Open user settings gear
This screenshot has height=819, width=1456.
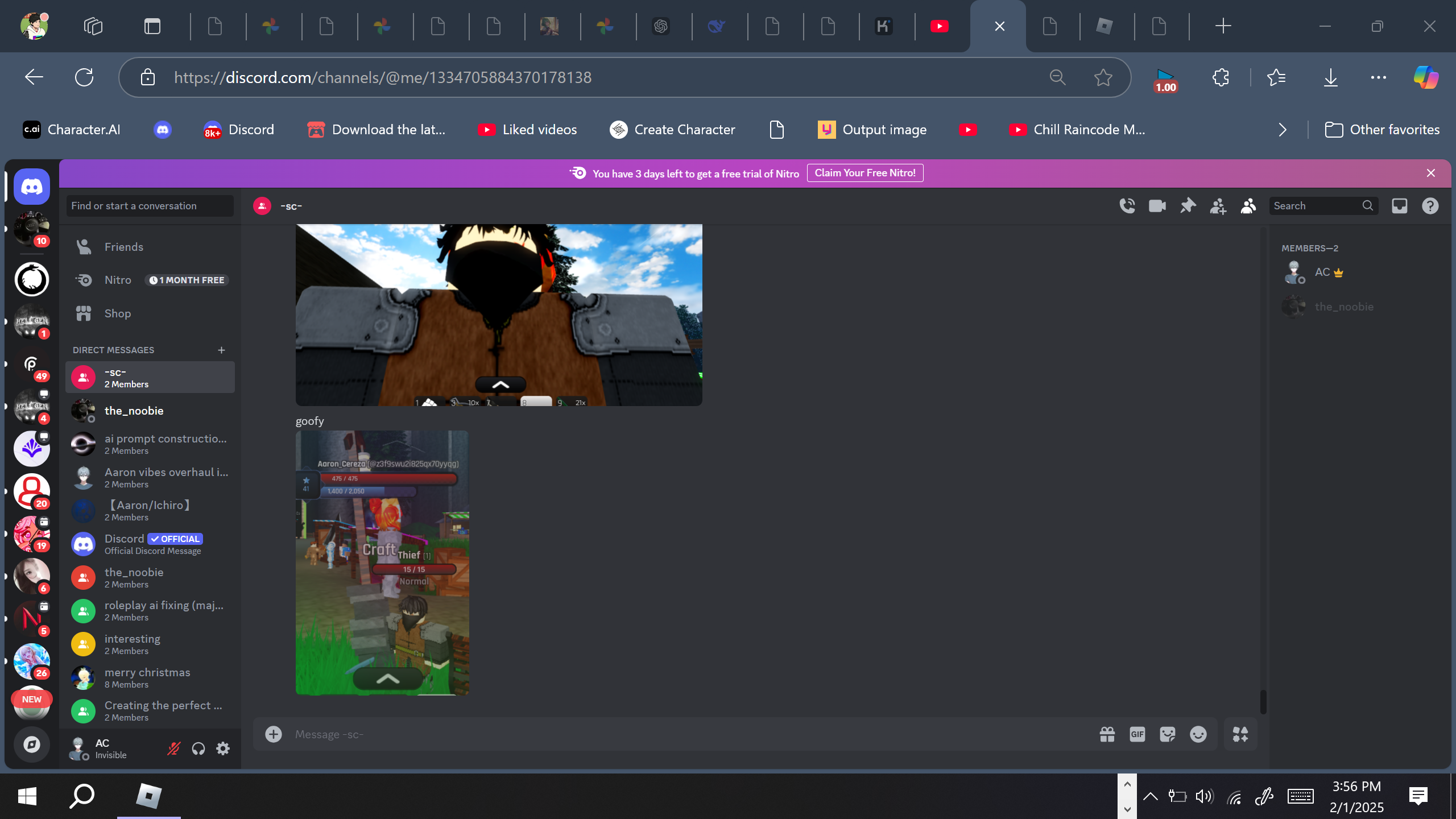(x=223, y=748)
